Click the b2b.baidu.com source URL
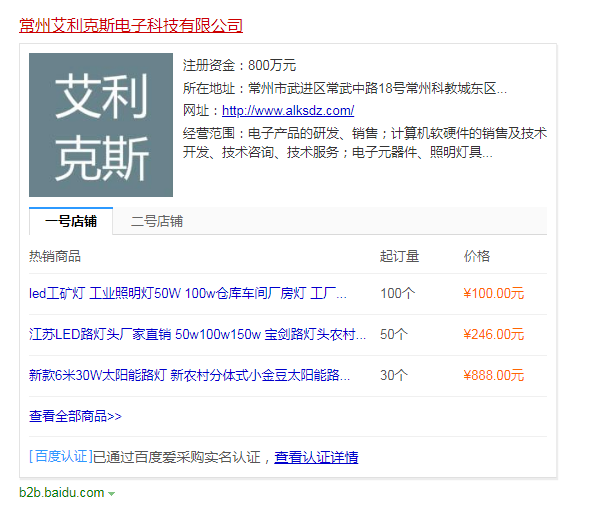 [62, 492]
